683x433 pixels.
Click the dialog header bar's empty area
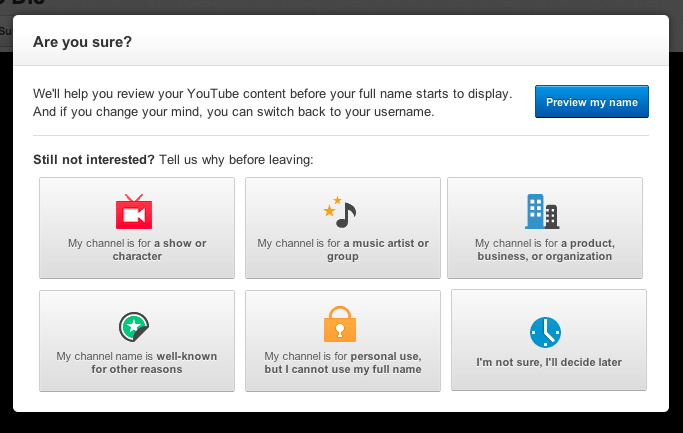(400, 42)
